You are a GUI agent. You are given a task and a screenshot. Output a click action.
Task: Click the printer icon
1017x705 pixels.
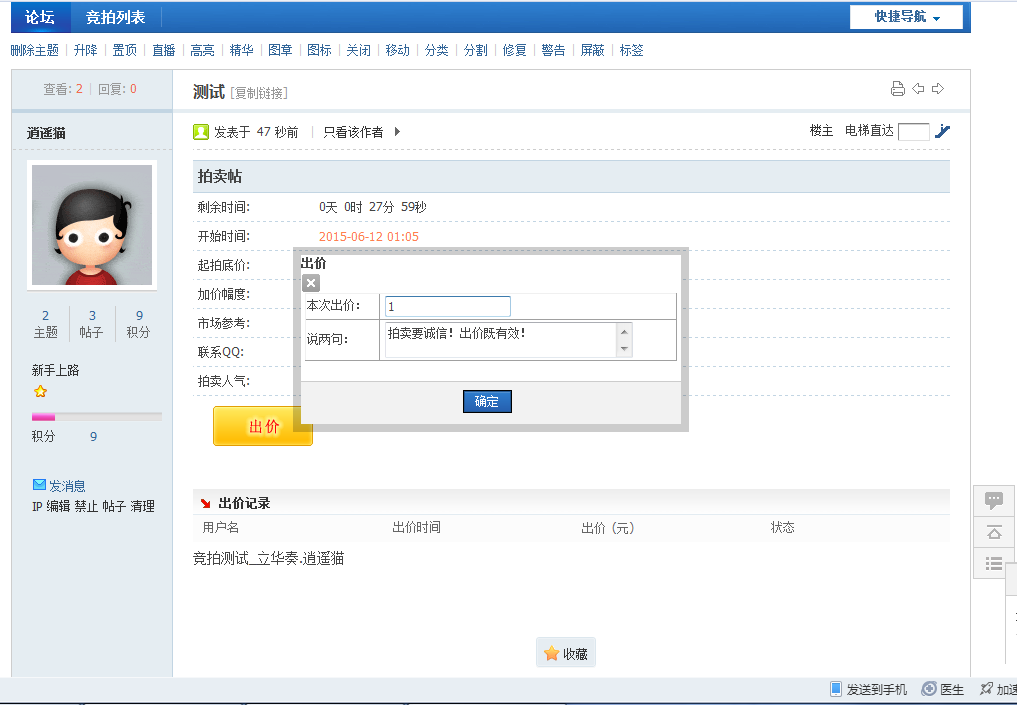coord(898,89)
